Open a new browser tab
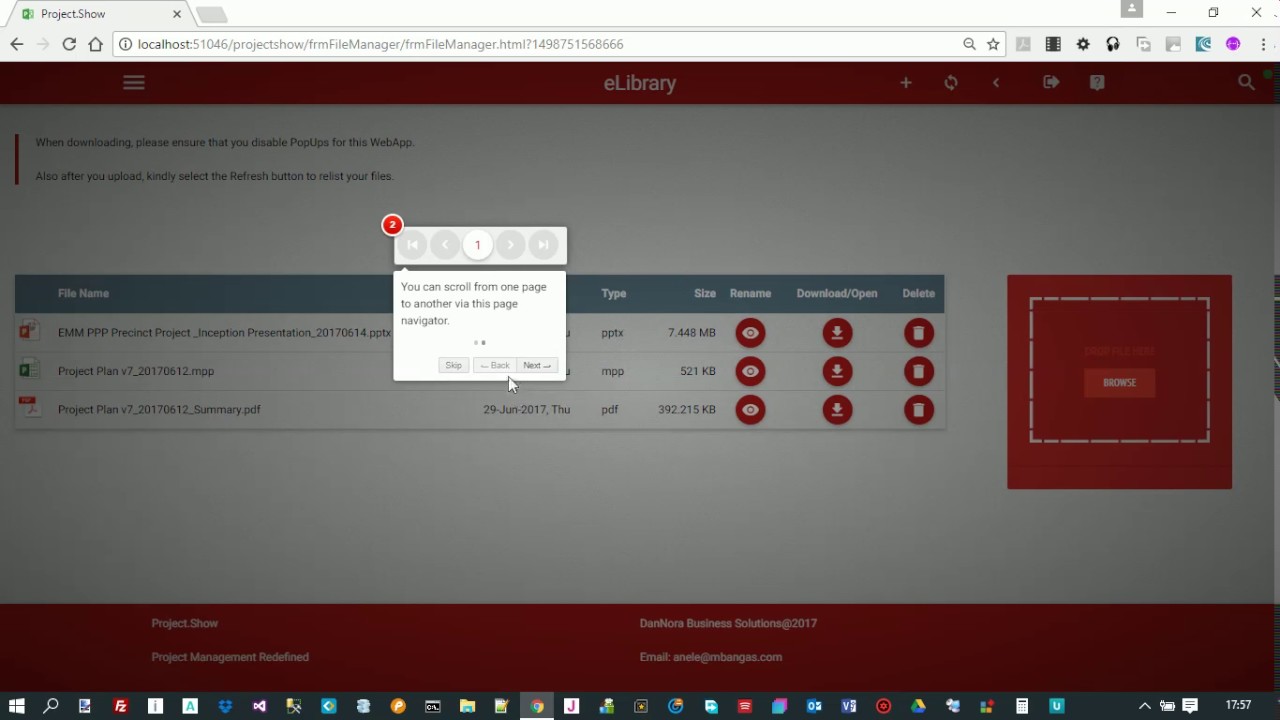 click(x=211, y=14)
